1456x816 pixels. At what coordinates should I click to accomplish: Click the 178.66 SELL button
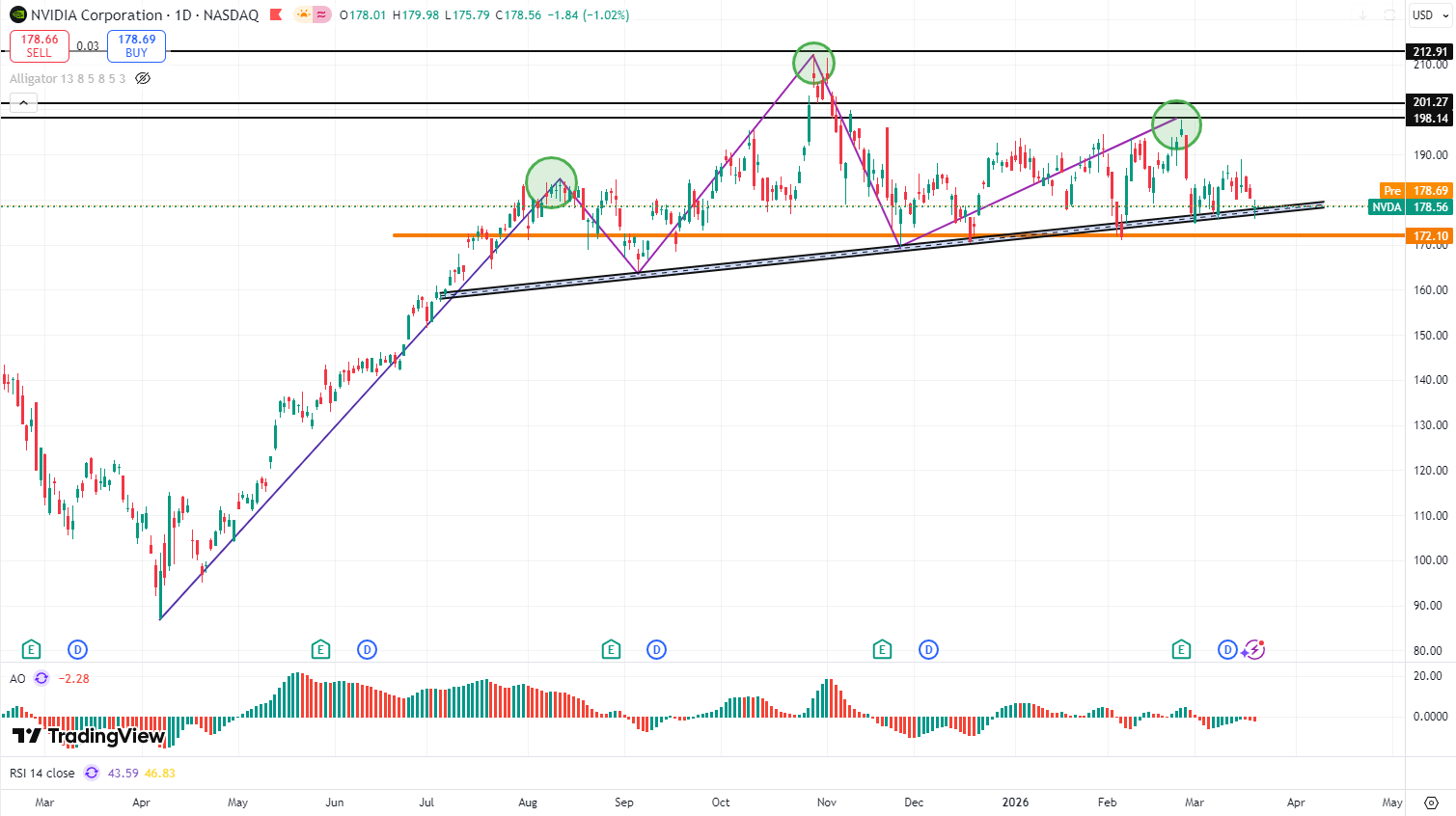point(40,45)
